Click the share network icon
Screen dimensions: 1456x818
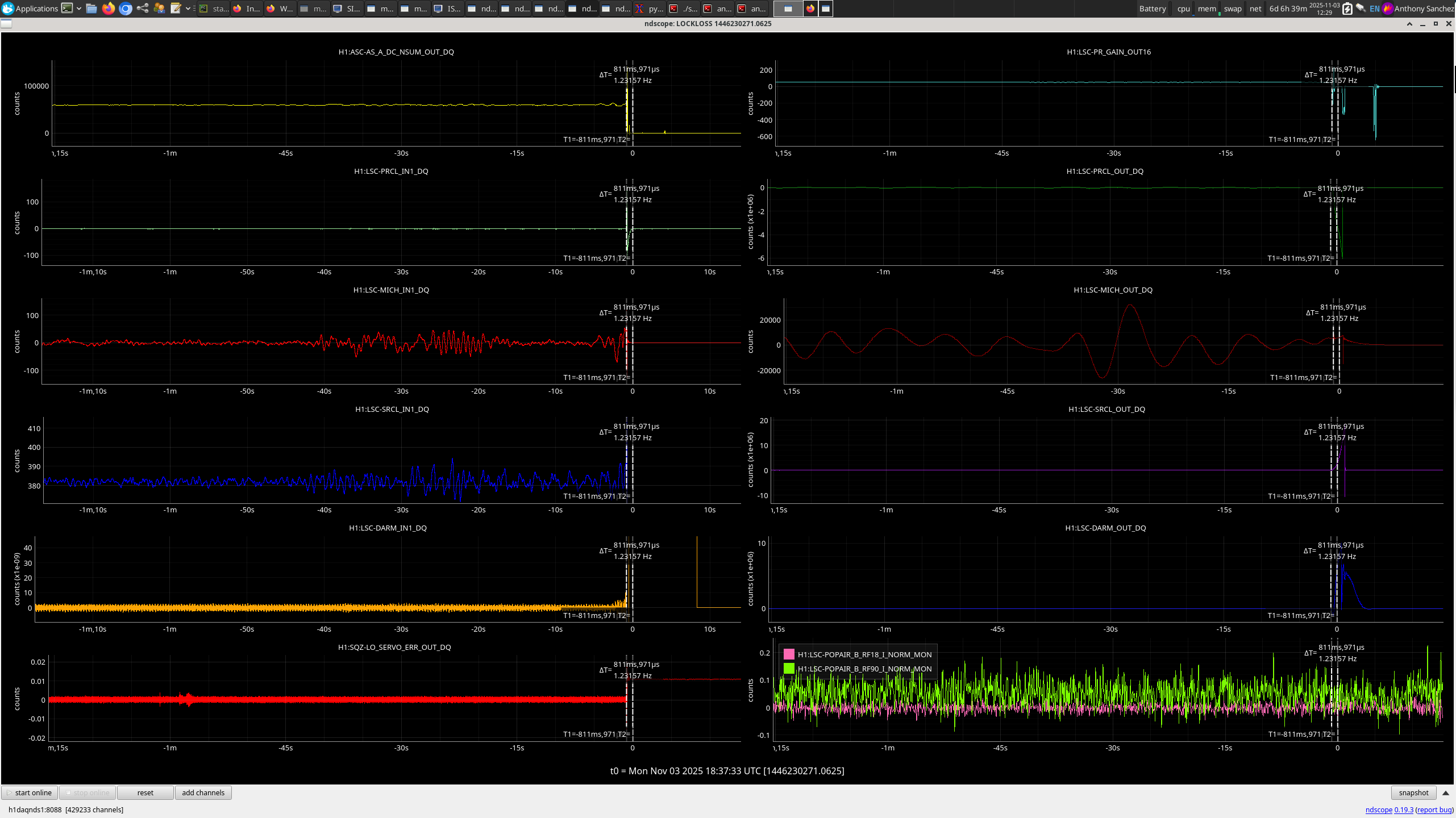pos(143,8)
